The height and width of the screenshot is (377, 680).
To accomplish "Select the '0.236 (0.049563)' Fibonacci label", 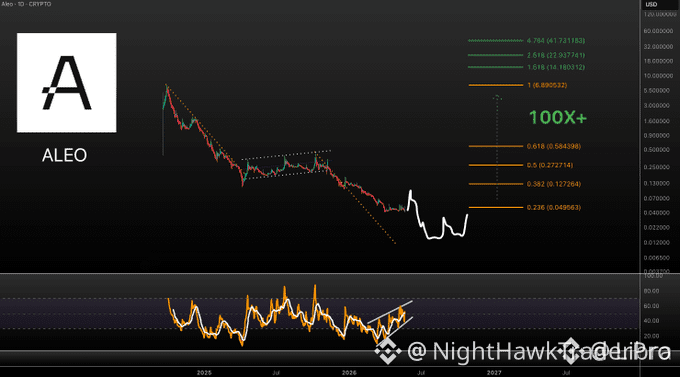I will 554,207.
